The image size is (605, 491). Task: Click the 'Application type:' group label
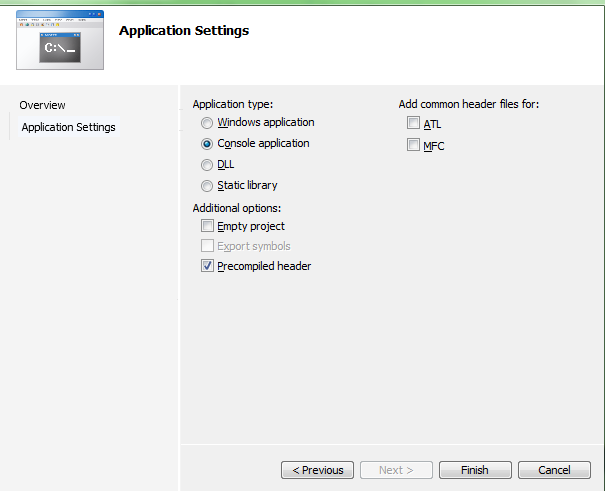[233, 104]
